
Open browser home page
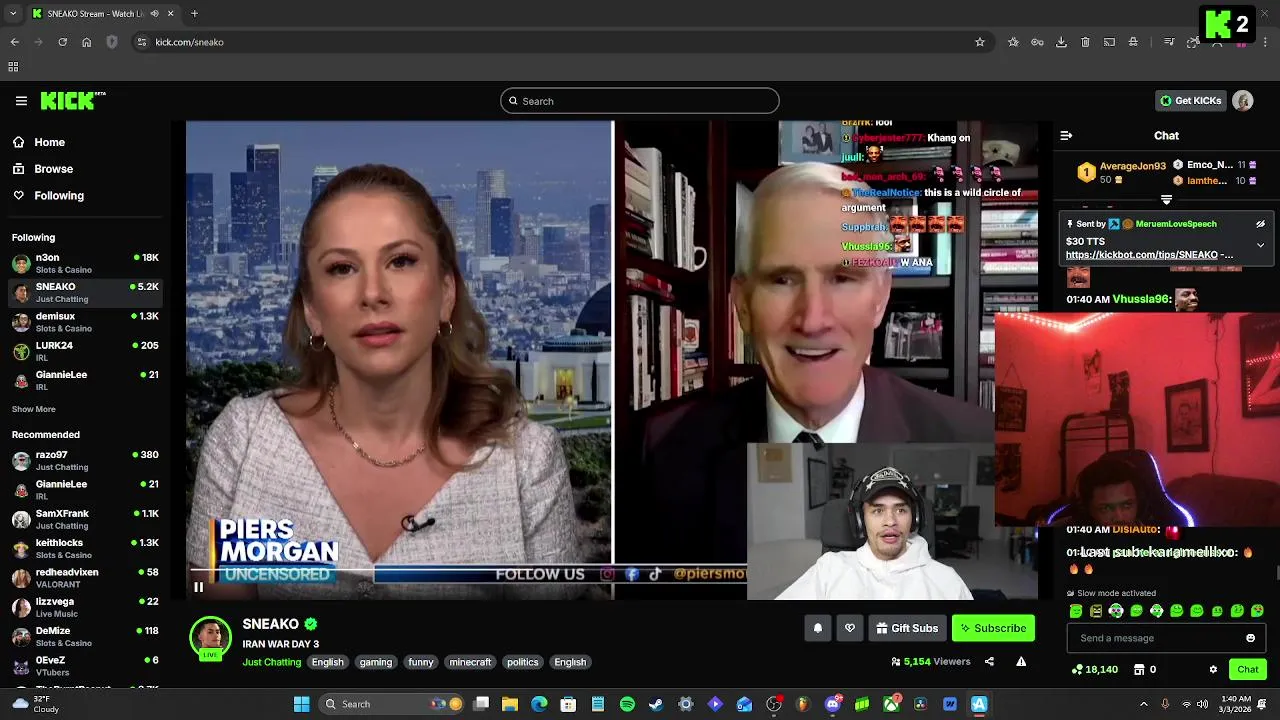coord(86,42)
